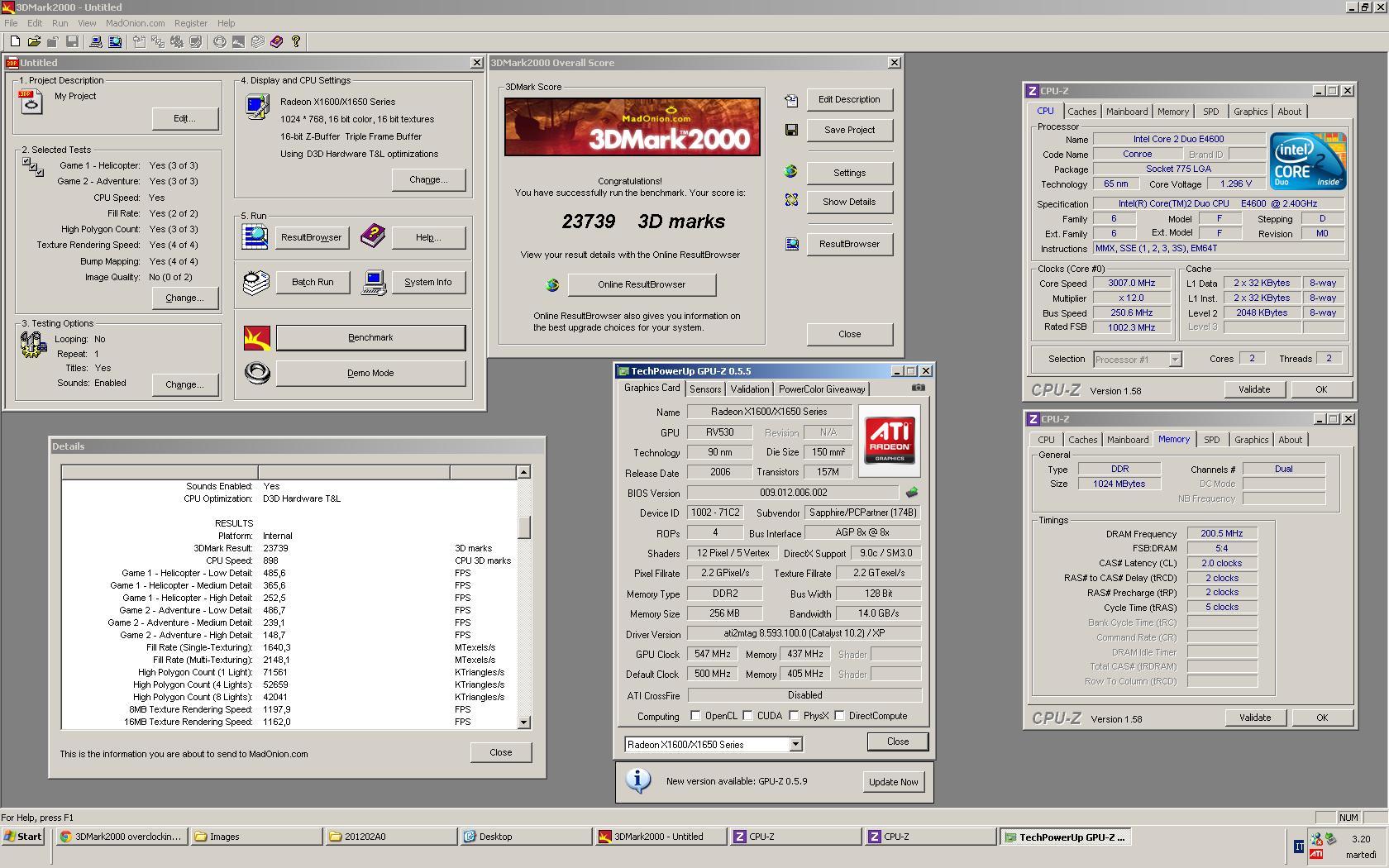Image resolution: width=1389 pixels, height=868 pixels.
Task: Enable the CUDA checkbox
Action: pos(747,716)
